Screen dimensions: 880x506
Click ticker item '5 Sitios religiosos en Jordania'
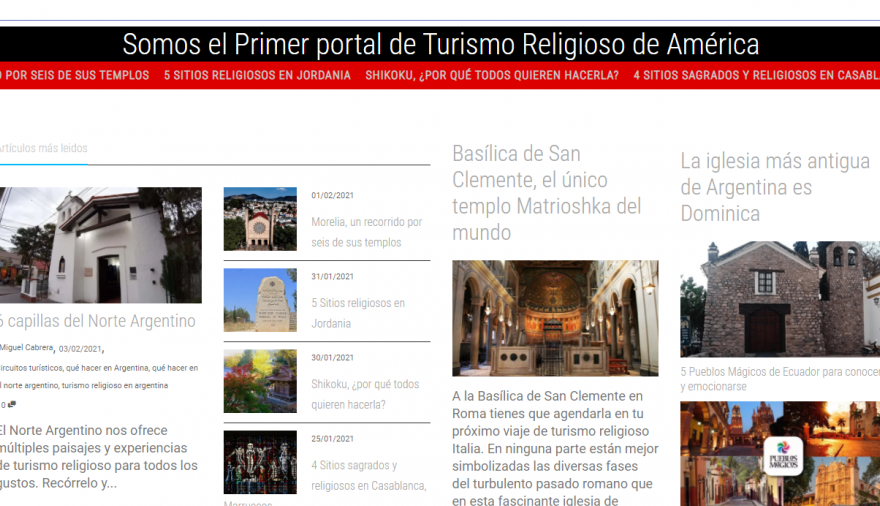tap(257, 75)
